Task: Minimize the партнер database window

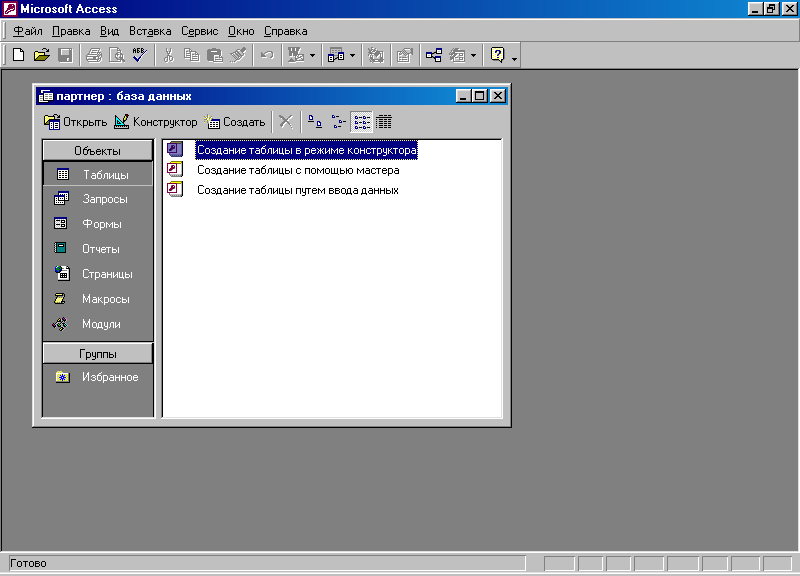Action: click(463, 96)
